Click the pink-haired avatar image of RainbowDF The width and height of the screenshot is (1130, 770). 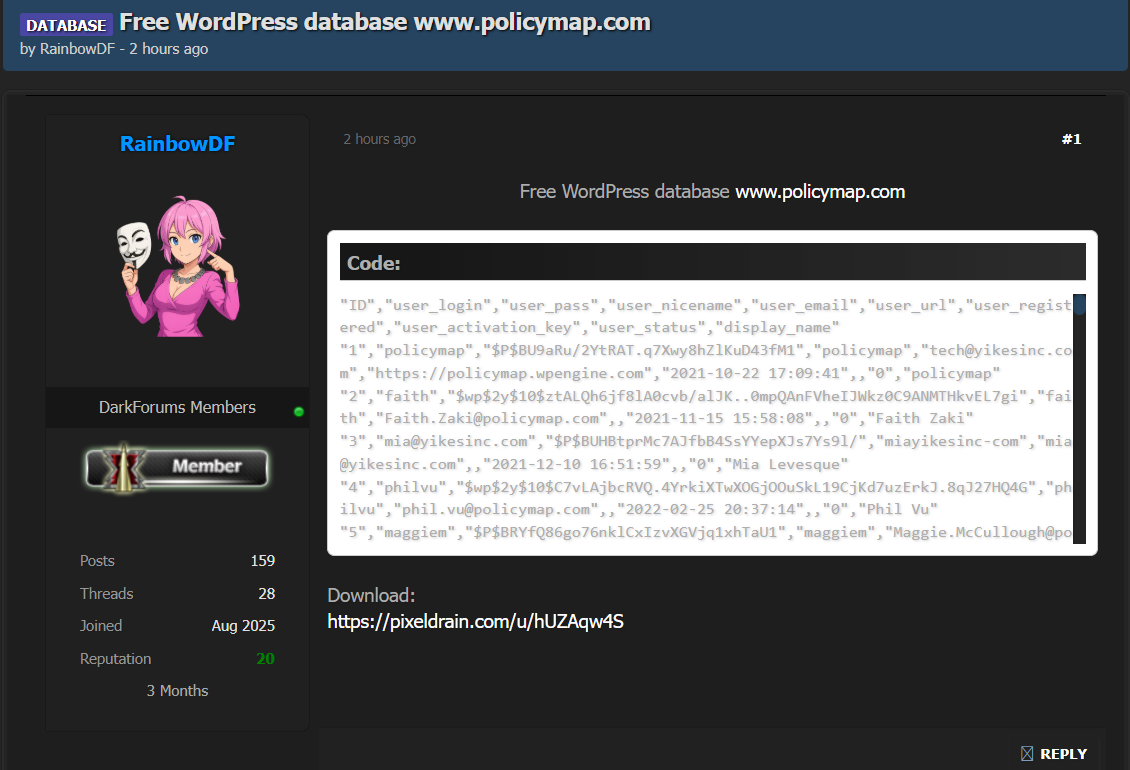[x=177, y=265]
